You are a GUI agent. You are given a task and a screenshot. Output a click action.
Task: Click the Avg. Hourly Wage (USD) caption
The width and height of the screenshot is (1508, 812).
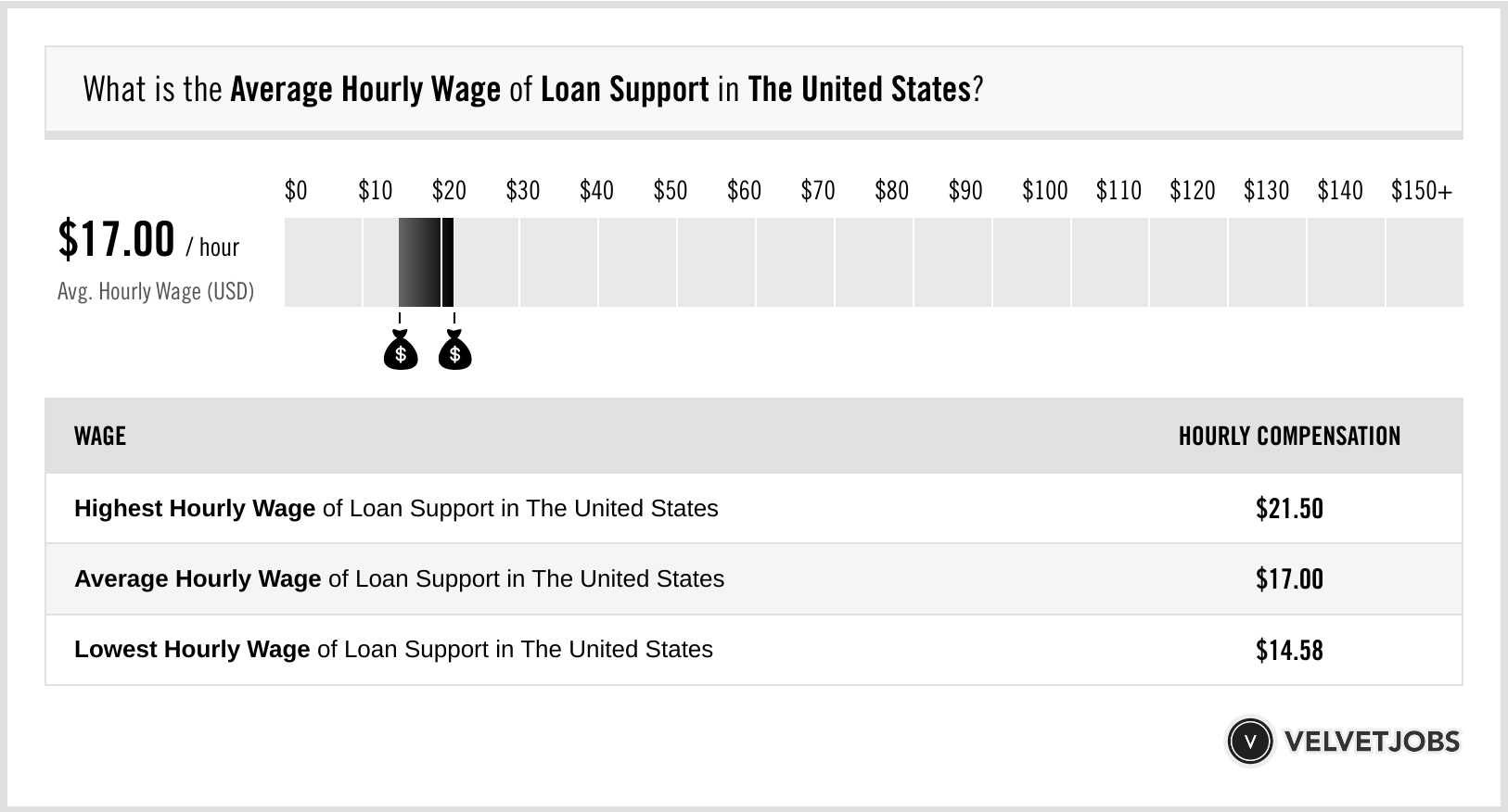(156, 292)
